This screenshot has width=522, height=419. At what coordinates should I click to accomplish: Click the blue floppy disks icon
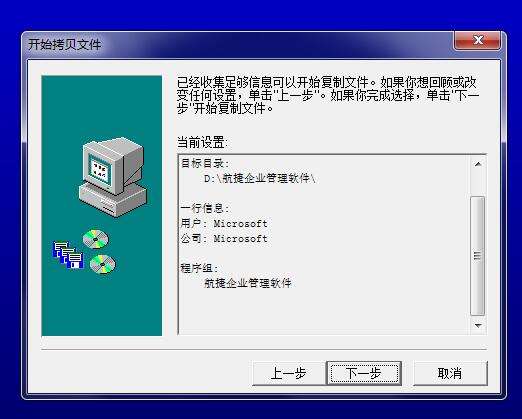[x=68, y=255]
